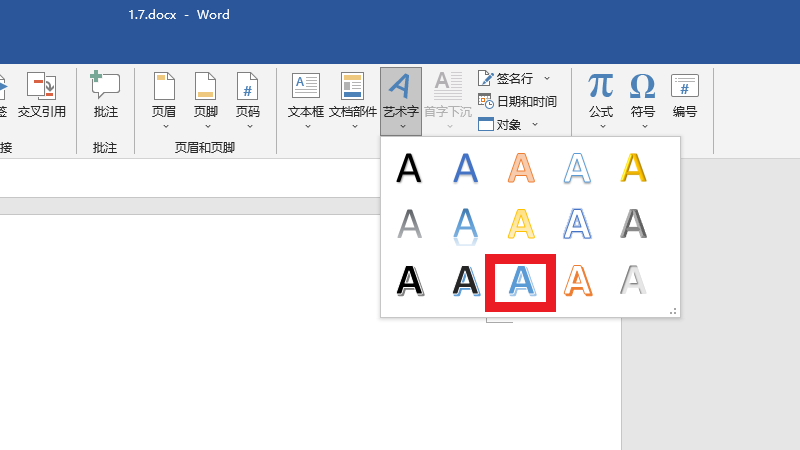Click 日期和时间 (Date and Time)
Viewport: 800px width, 450px height.
(517, 101)
